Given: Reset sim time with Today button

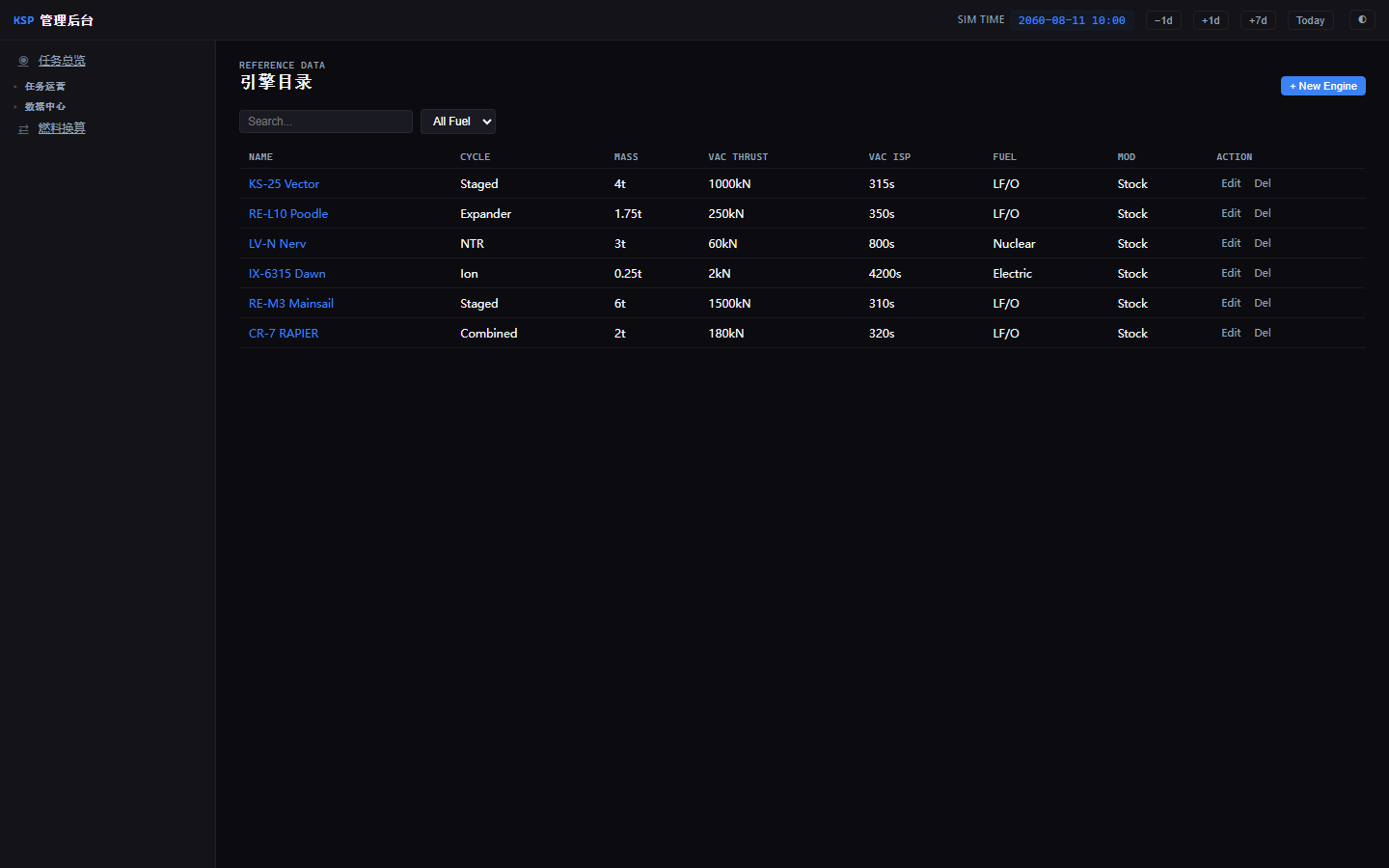Looking at the screenshot, I should click(1310, 20).
